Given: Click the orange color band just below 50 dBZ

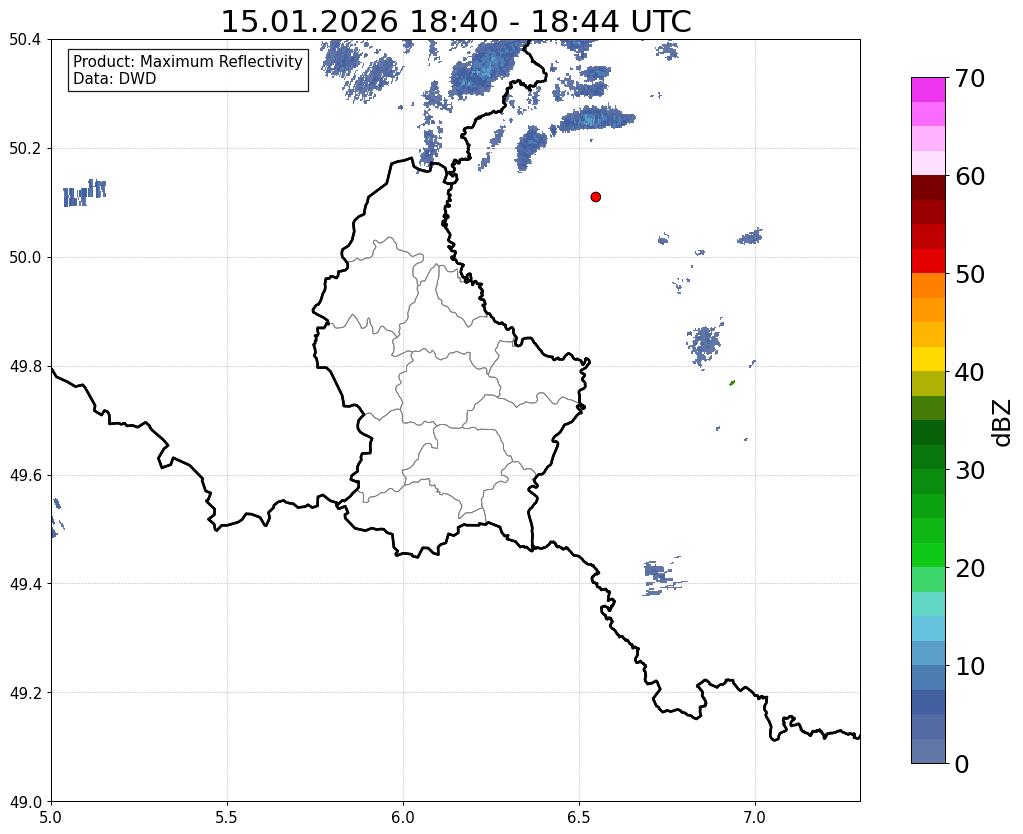Looking at the screenshot, I should 928,286.
